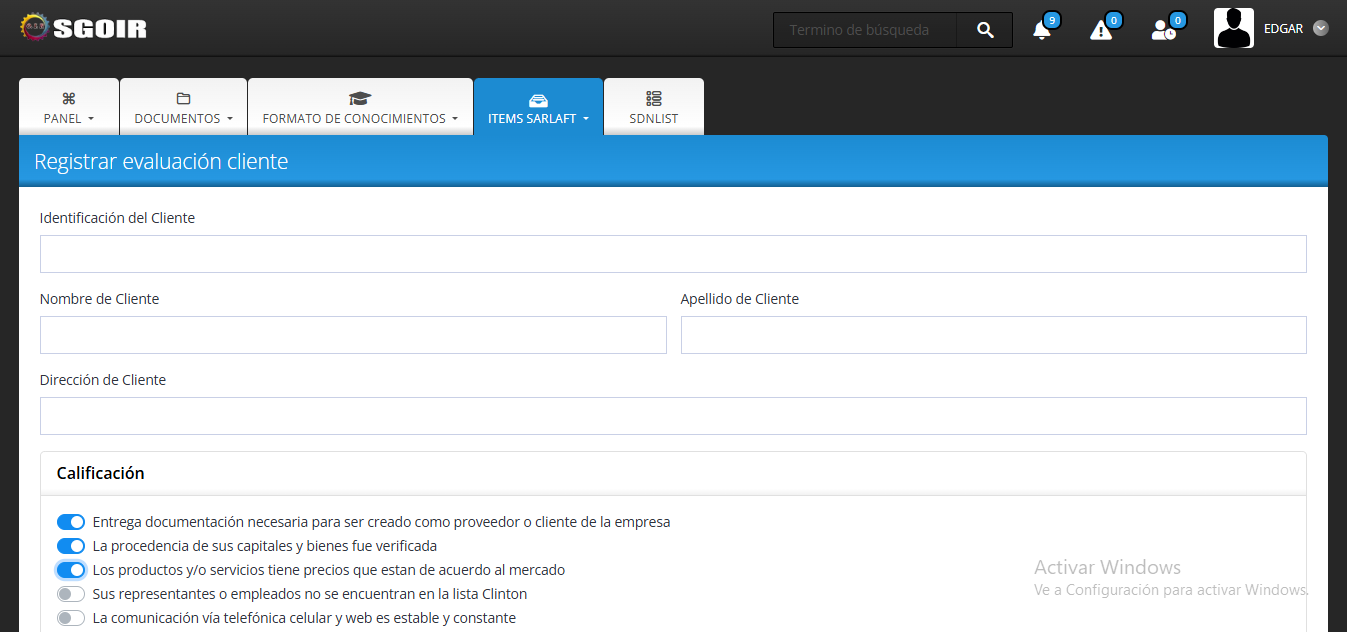Image resolution: width=1347 pixels, height=632 pixels.
Task: Click the Identificación del Cliente field
Action: click(x=673, y=254)
